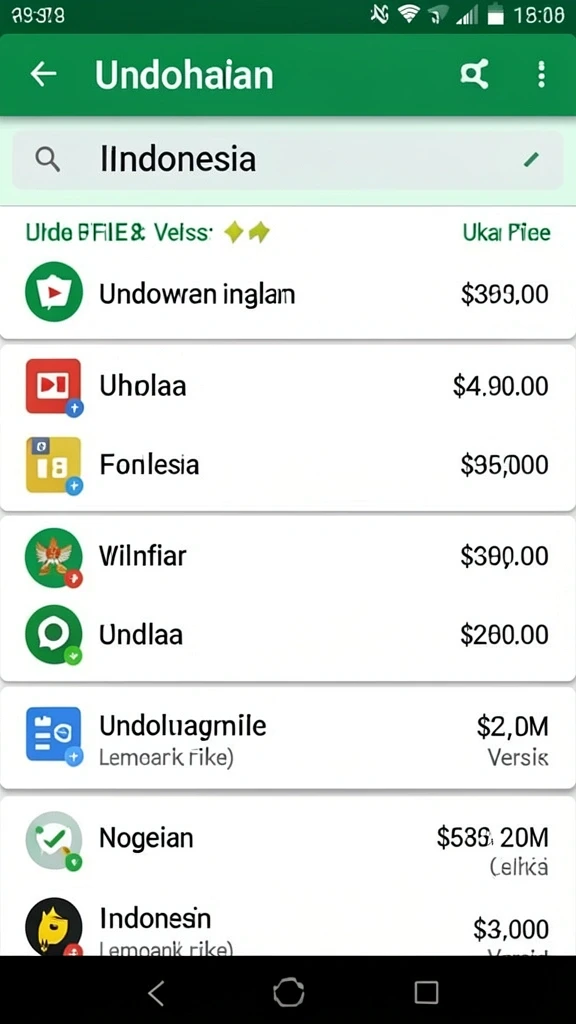The image size is (576, 1024).
Task: Tap the green Undlaa chat icon
Action: 54,634
